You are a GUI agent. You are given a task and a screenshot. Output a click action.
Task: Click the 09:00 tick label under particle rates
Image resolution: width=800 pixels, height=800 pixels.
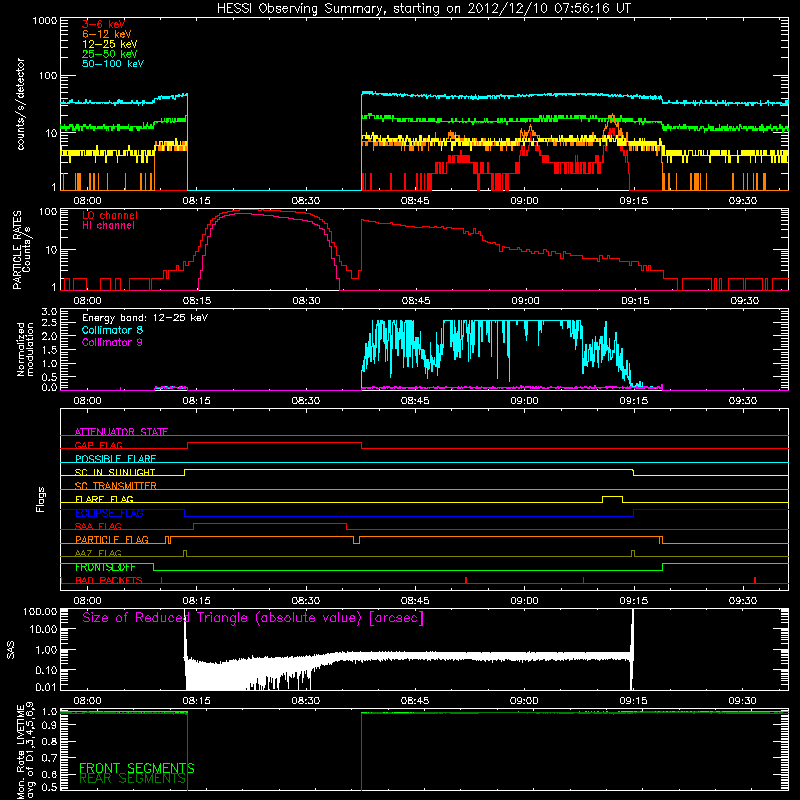(x=525, y=301)
